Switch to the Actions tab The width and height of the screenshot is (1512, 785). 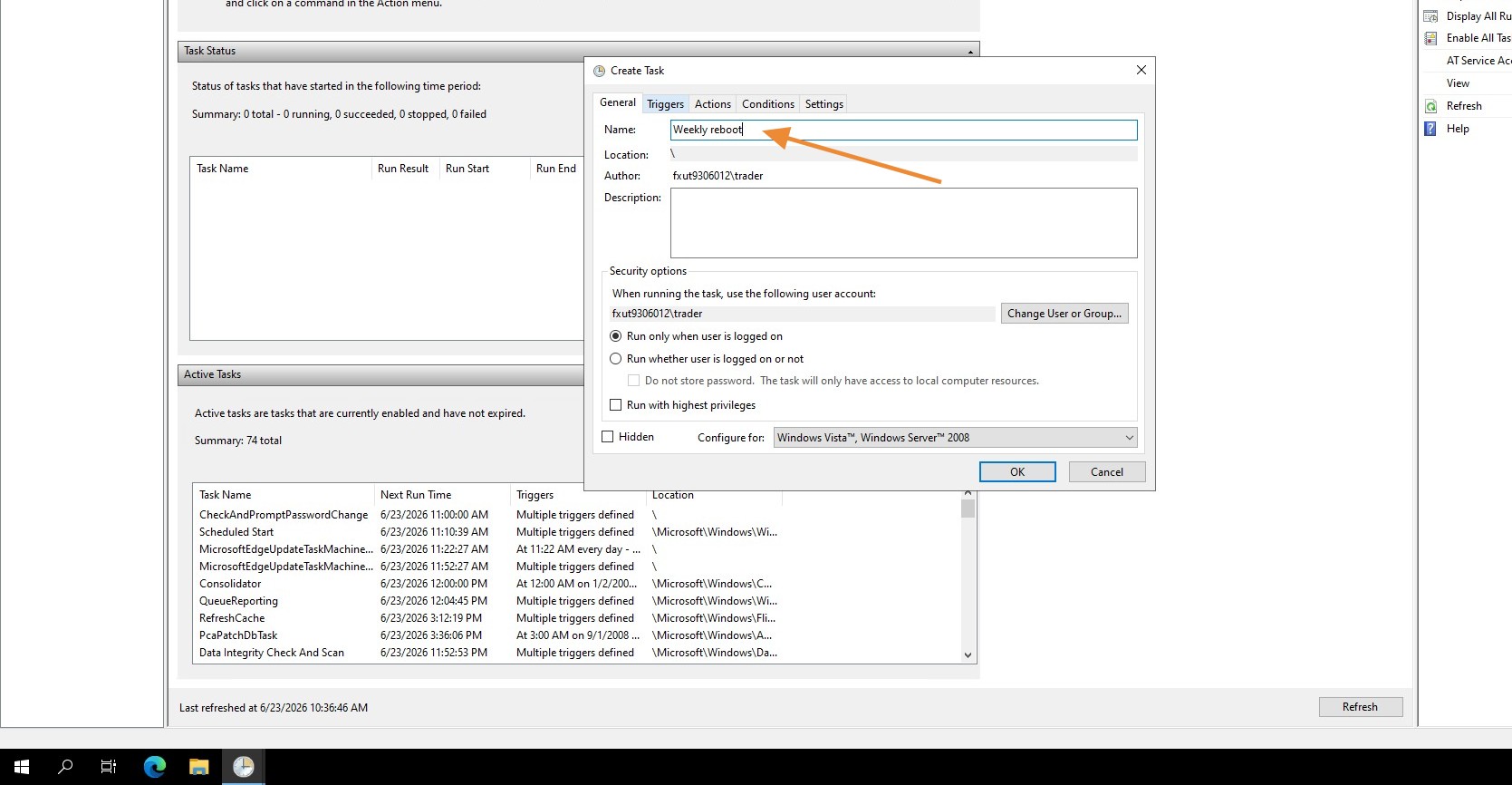[x=713, y=104]
